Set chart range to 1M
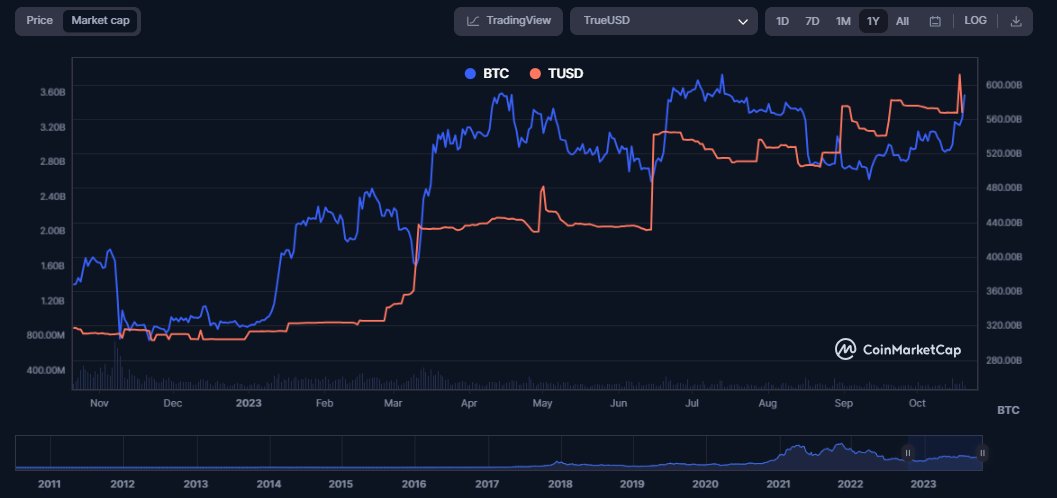This screenshot has height=498, width=1057. click(843, 22)
